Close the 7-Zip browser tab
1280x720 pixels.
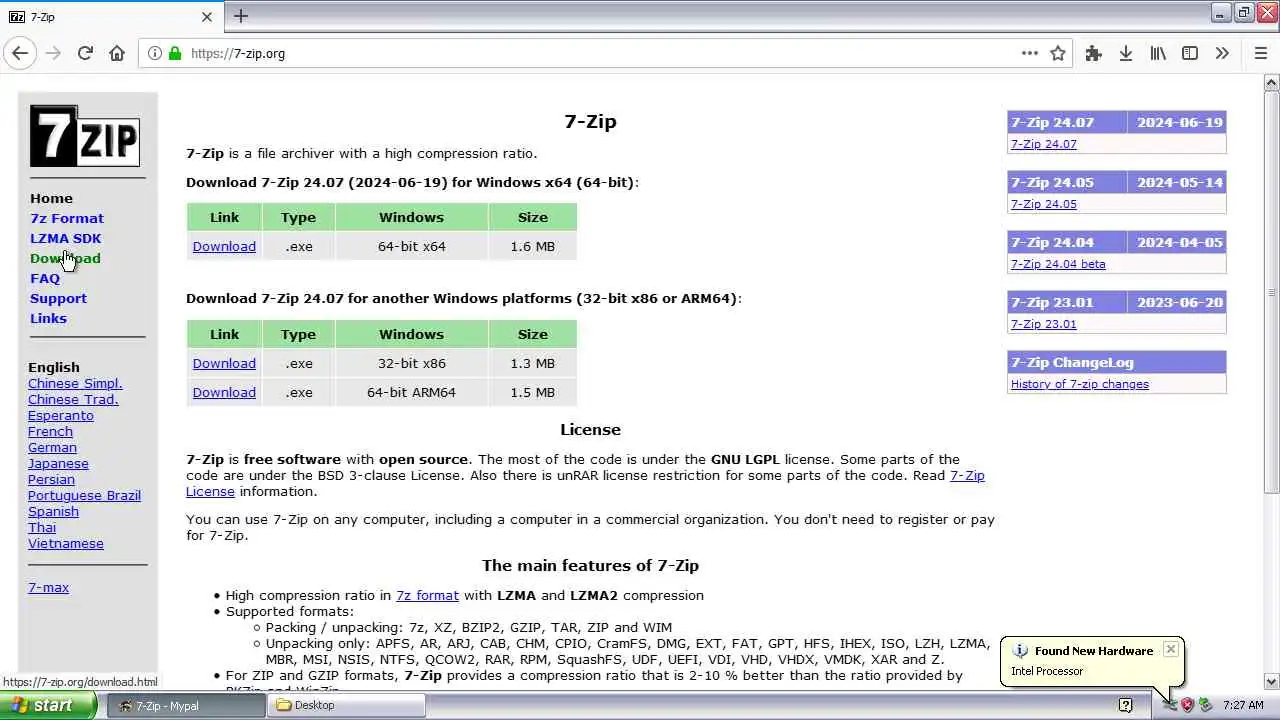[x=207, y=17]
